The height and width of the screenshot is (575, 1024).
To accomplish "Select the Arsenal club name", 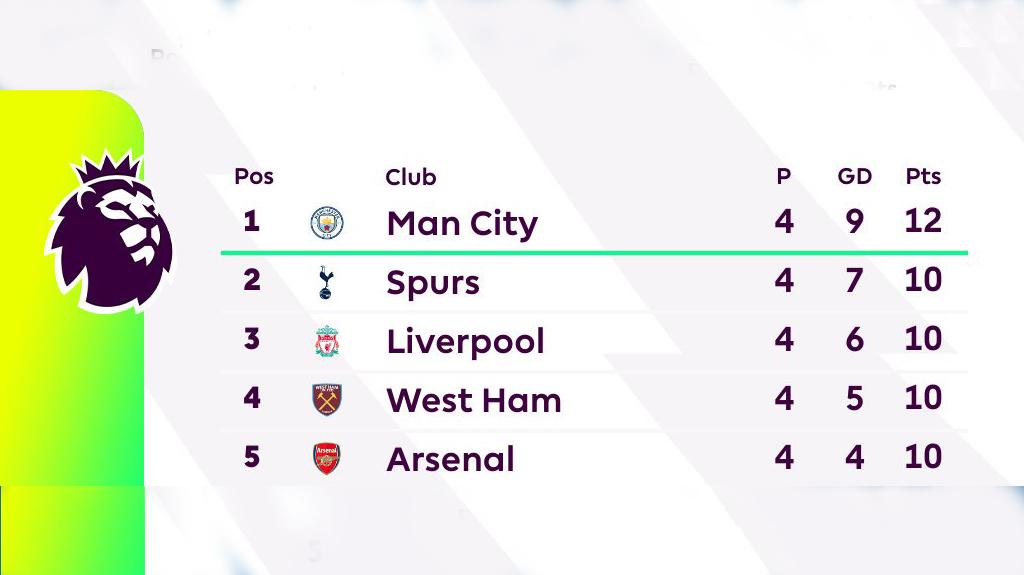I will pos(450,460).
